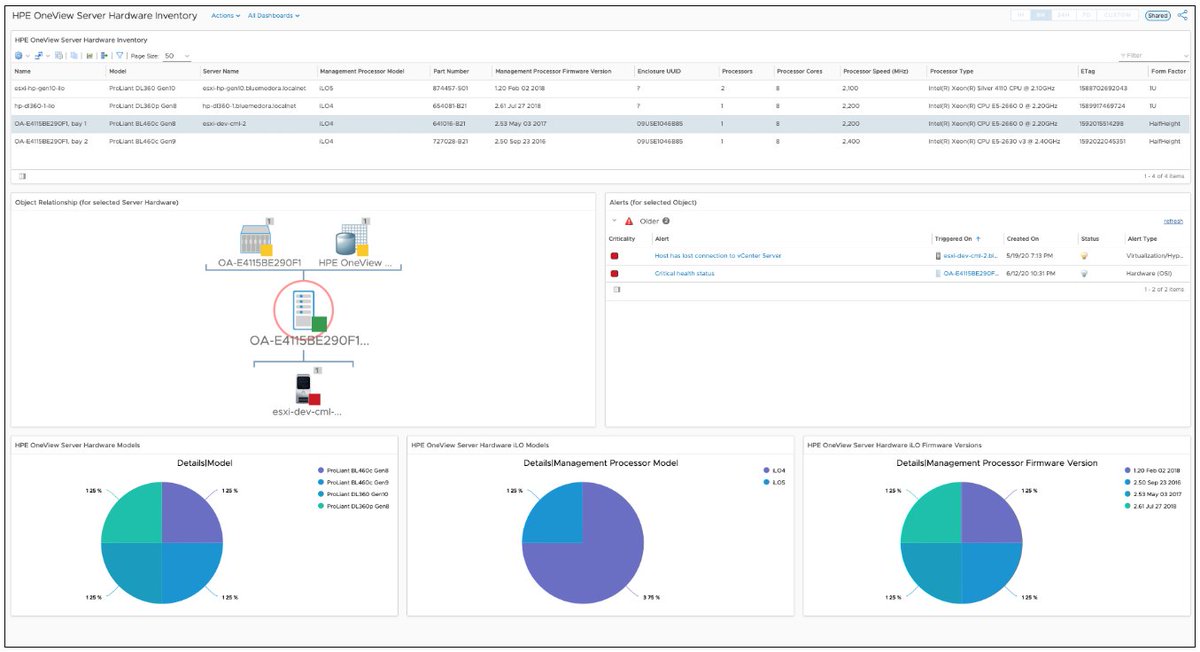Click the red criticality icon for Critical health status
Viewport: 1200px width, 652px height.
coord(614,273)
